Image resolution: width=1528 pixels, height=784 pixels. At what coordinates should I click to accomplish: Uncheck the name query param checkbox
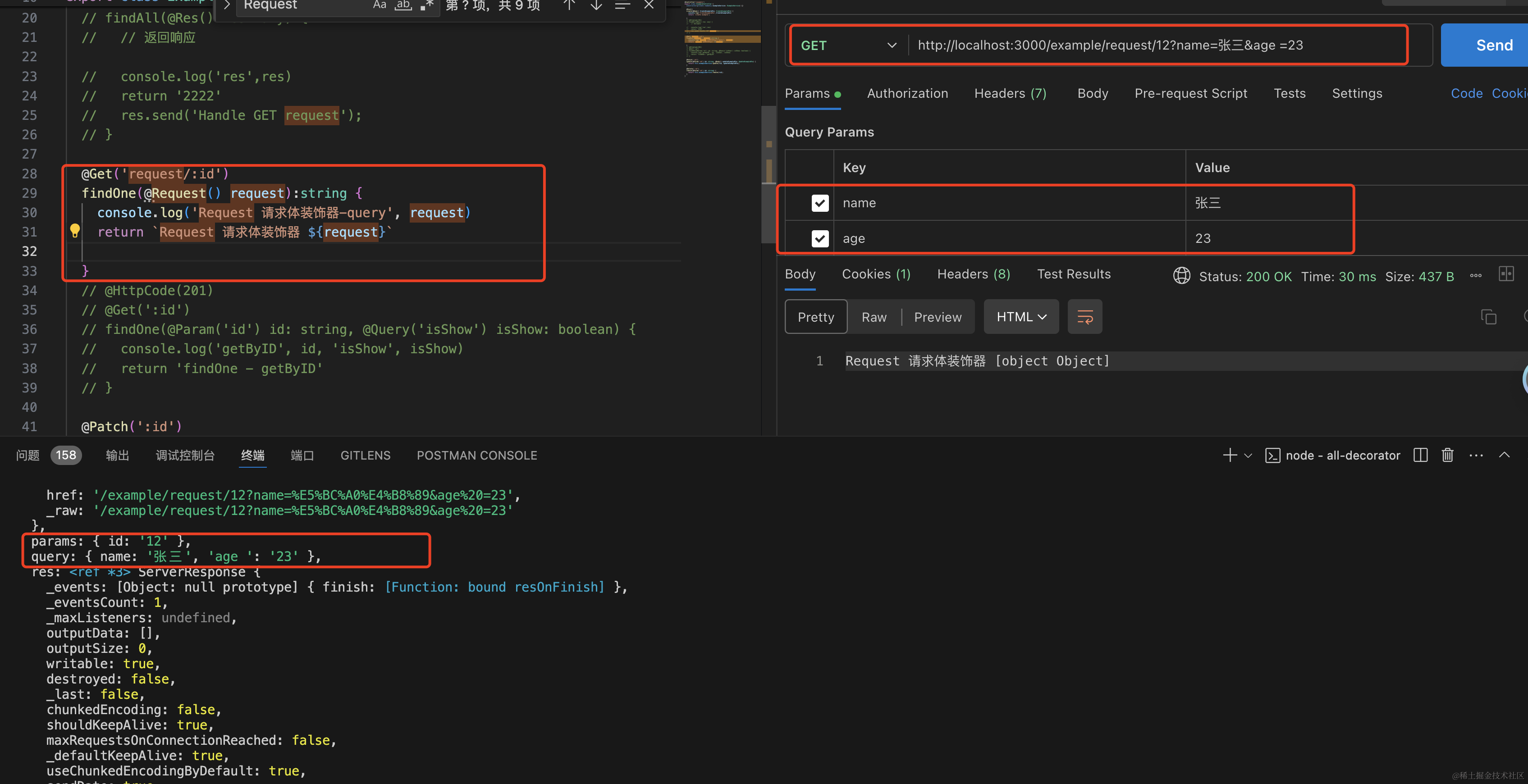tap(820, 203)
